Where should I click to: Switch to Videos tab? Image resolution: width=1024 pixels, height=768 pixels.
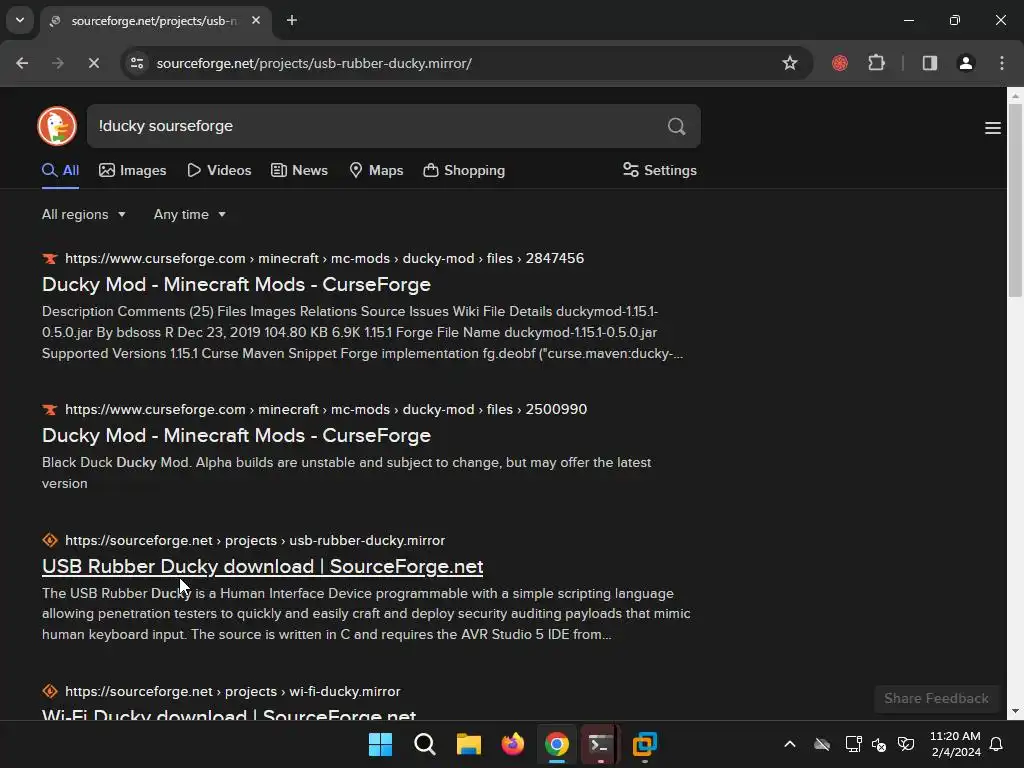pos(219,170)
